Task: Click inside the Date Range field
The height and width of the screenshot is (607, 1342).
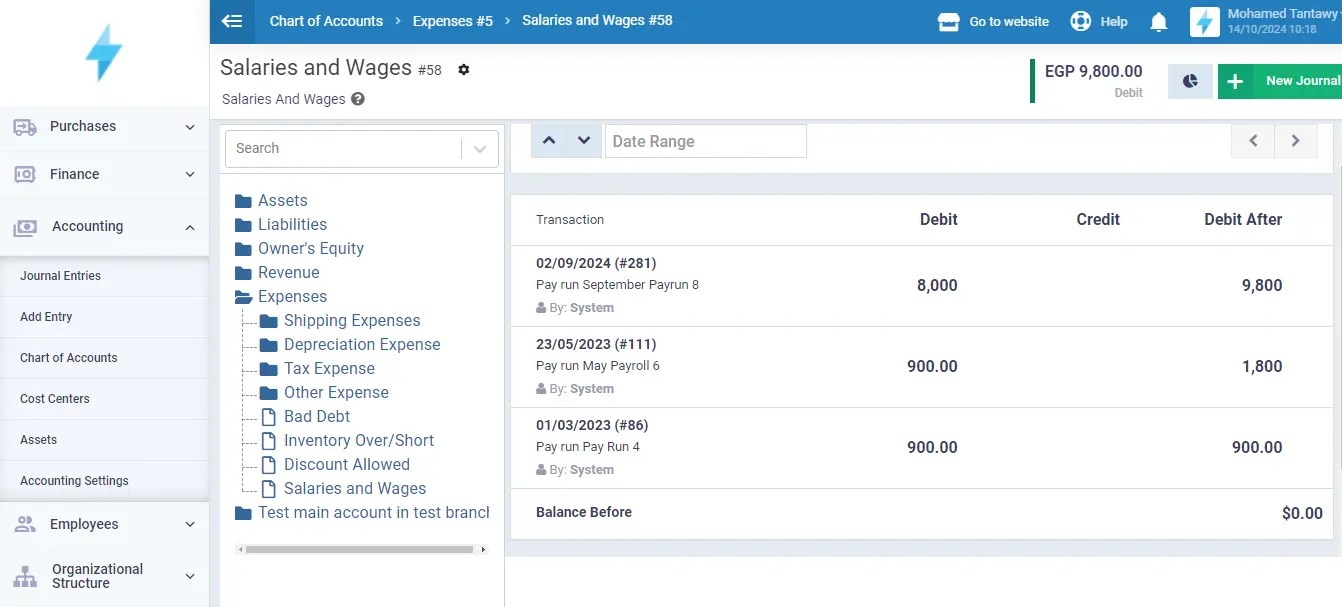Action: coord(706,140)
